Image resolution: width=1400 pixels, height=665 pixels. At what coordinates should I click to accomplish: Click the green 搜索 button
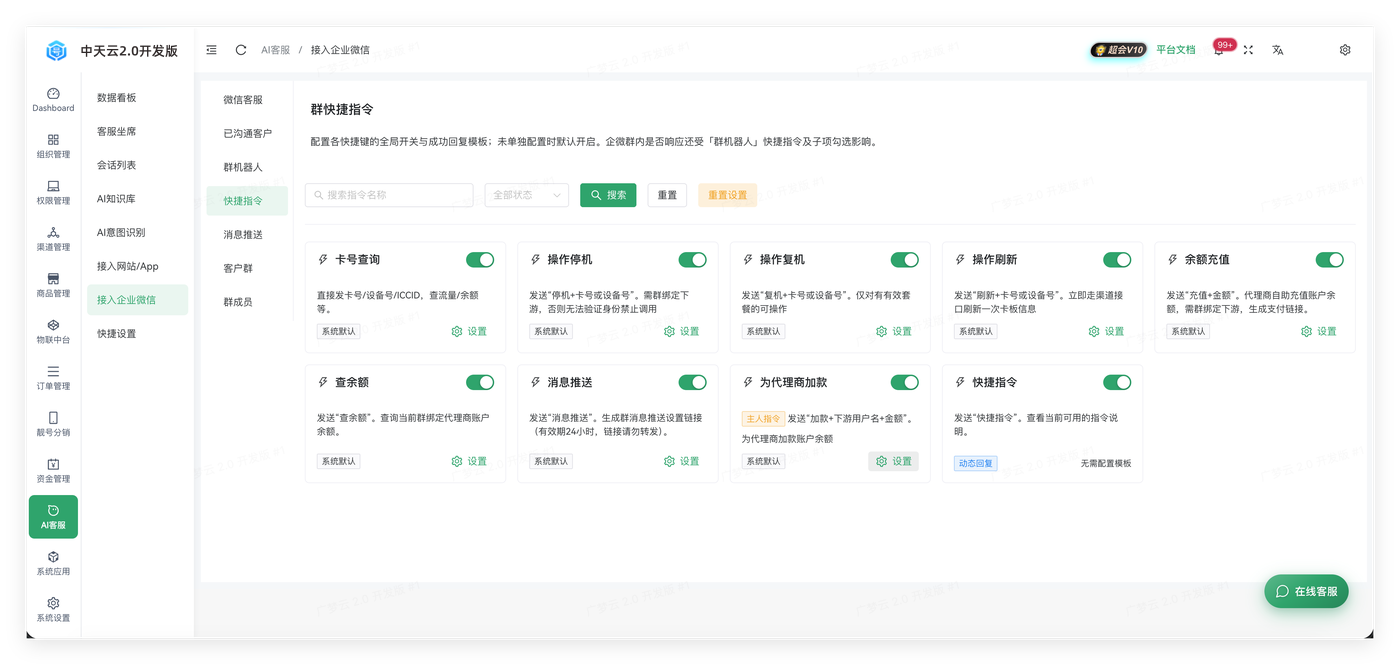(608, 195)
